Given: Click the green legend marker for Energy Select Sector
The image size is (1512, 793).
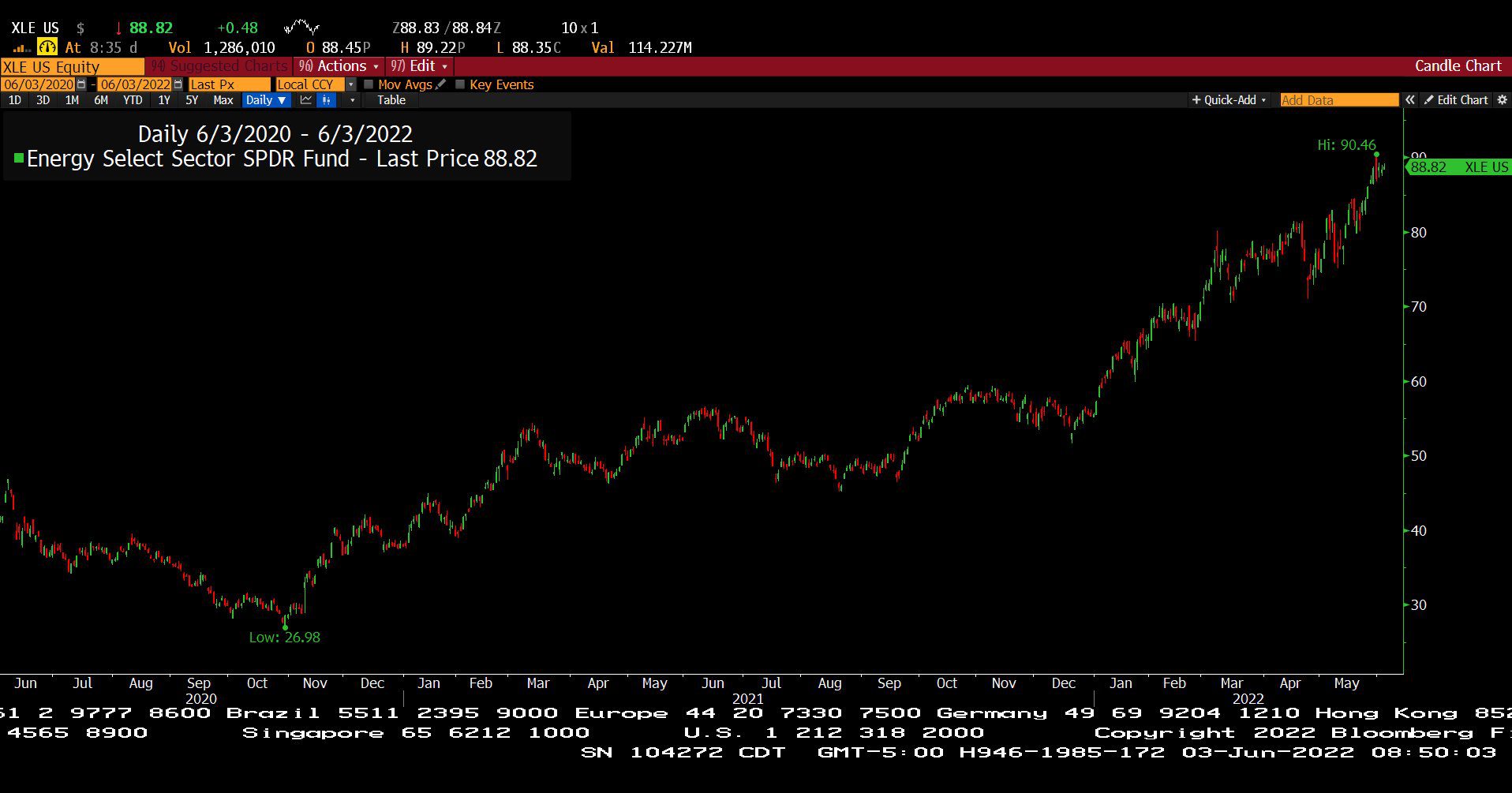Looking at the screenshot, I should pos(19,159).
